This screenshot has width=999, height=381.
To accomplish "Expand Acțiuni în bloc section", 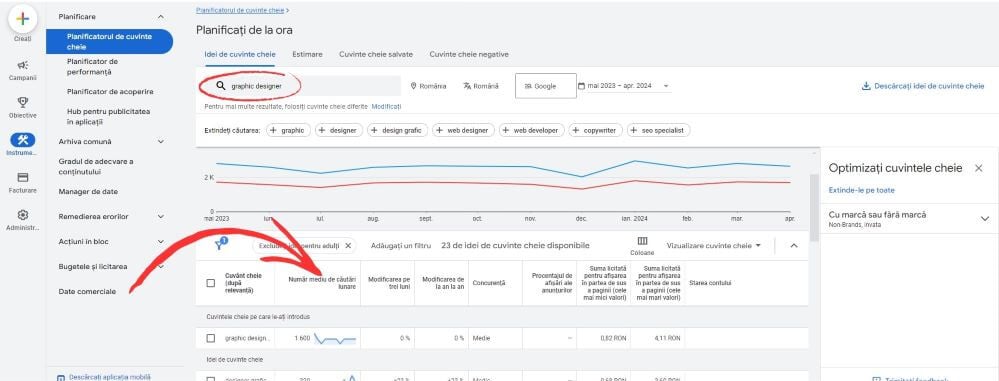I will [x=161, y=241].
